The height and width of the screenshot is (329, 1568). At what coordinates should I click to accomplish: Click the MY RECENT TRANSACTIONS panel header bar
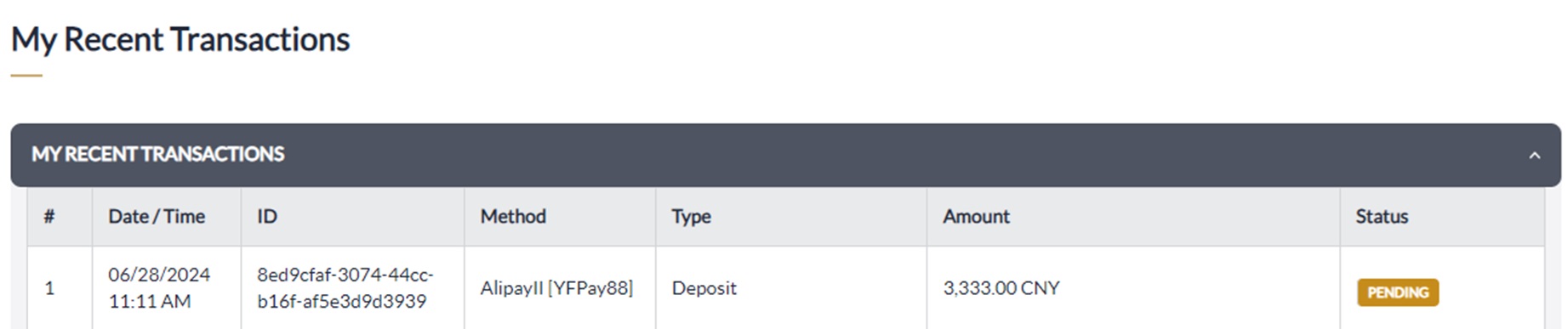785,155
